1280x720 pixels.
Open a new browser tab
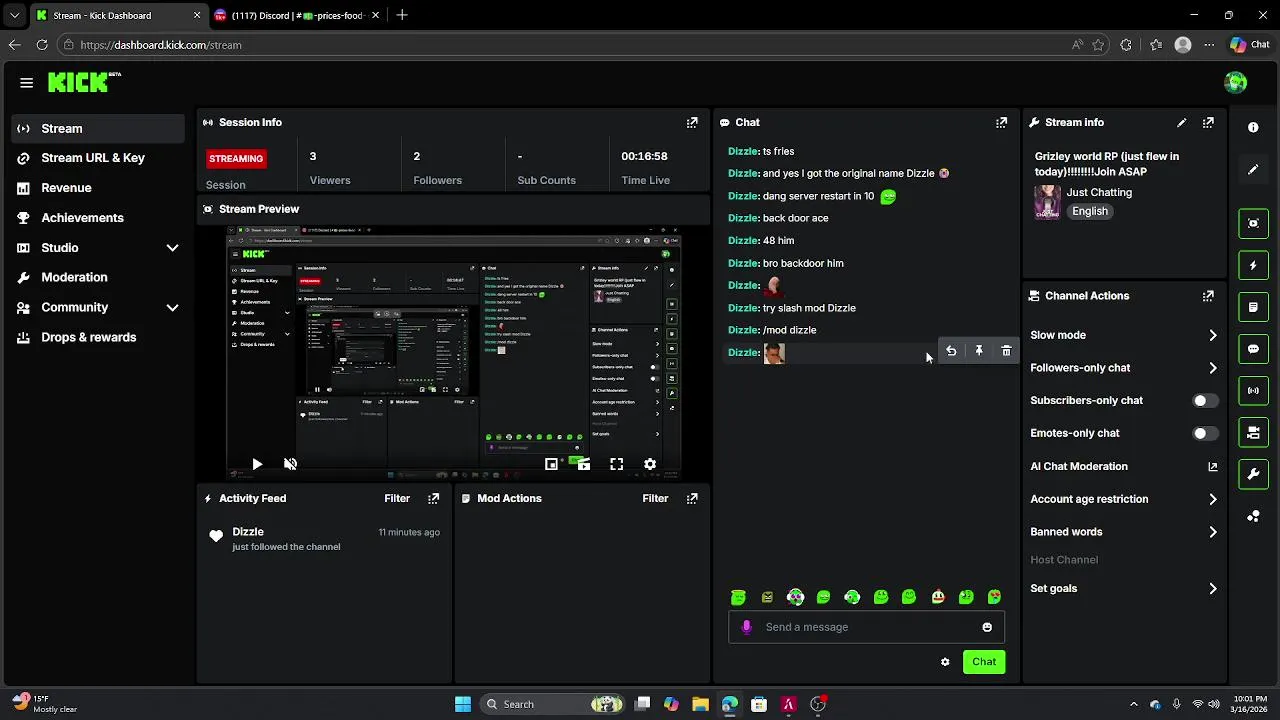click(402, 15)
